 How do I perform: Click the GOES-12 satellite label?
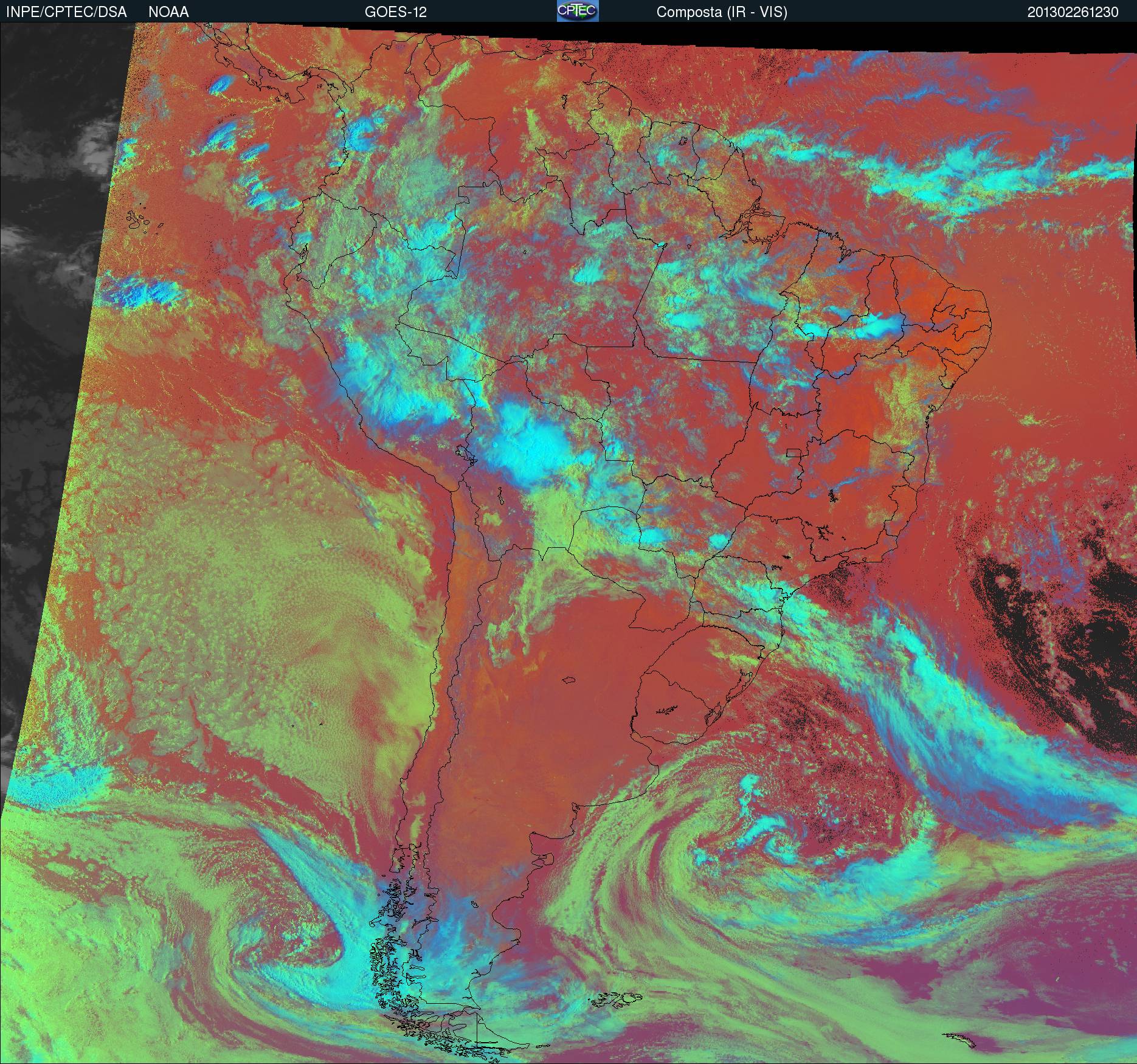[x=396, y=12]
